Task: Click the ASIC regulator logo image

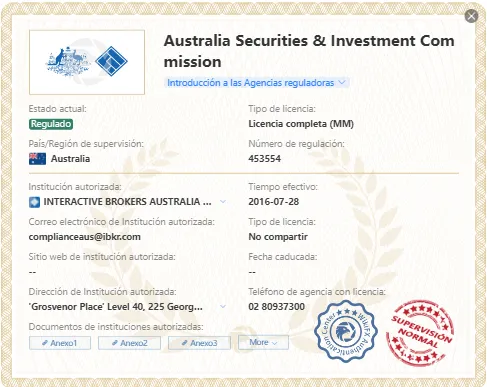Action: [87, 62]
